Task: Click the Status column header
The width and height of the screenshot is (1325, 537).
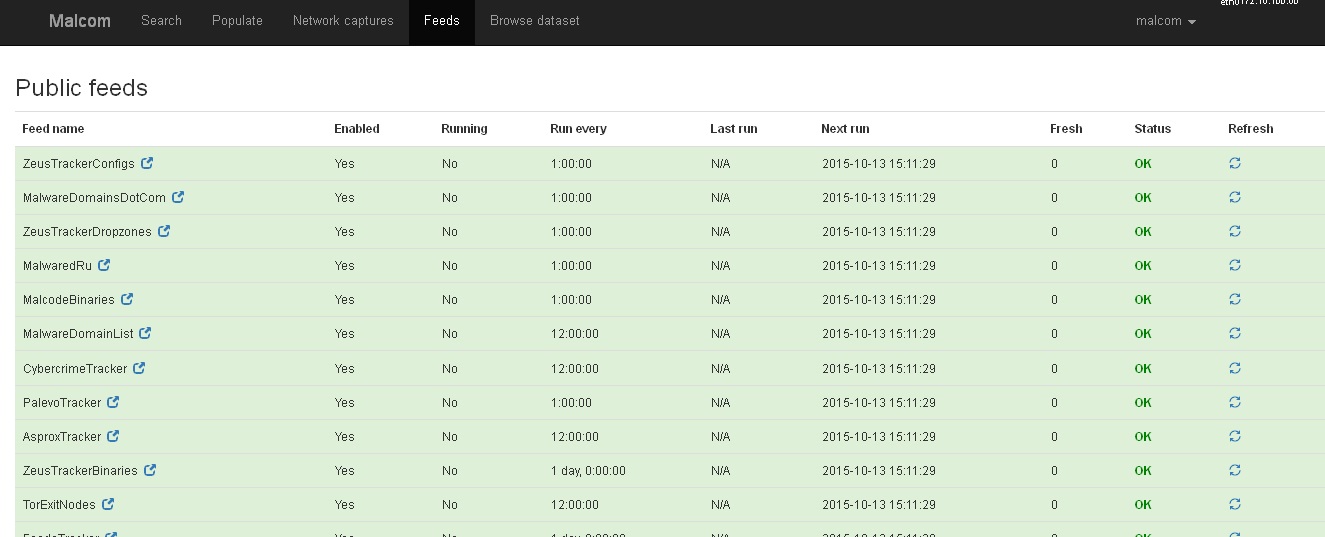Action: tap(1152, 129)
